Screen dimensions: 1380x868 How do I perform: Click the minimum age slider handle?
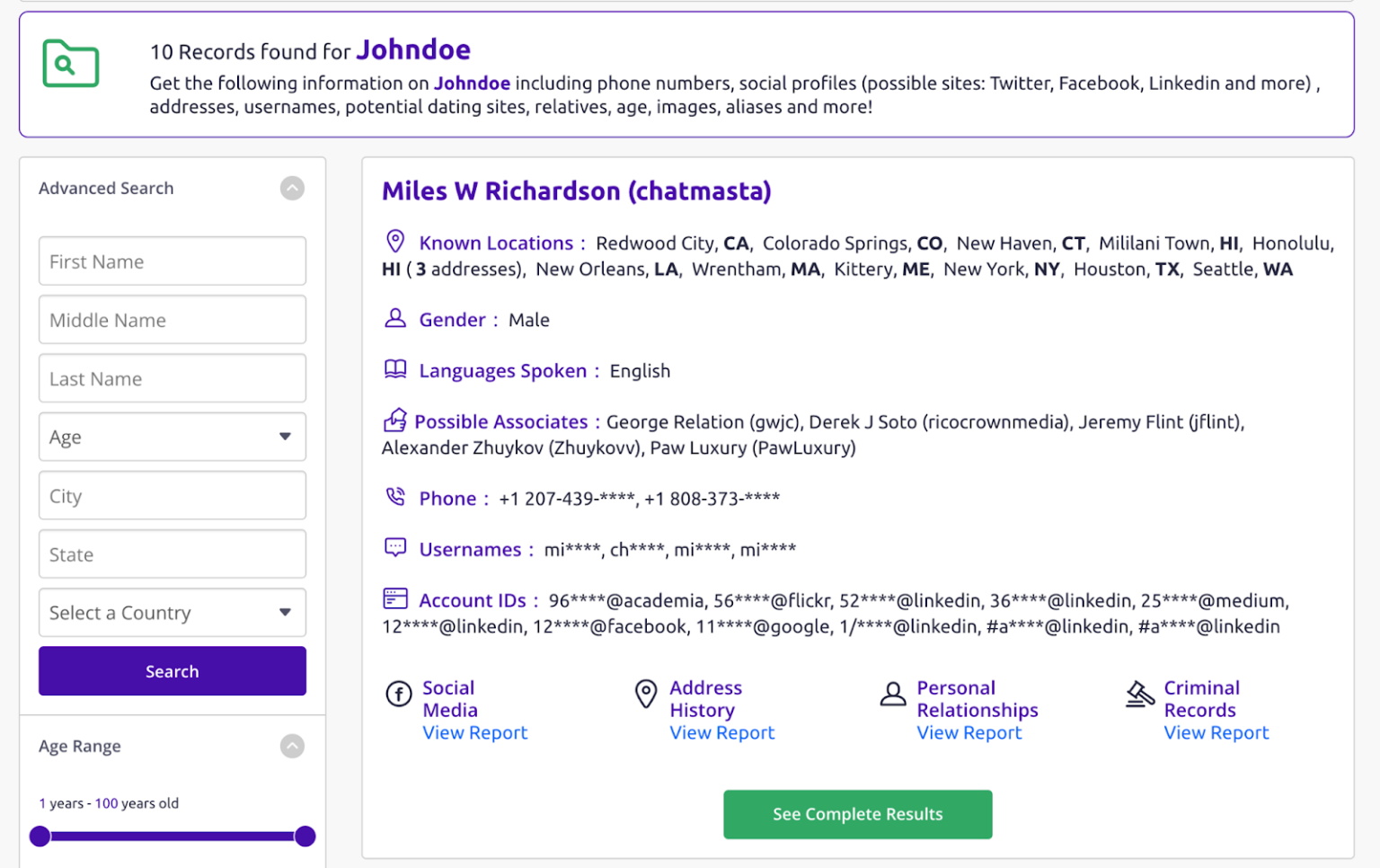pyautogui.click(x=40, y=837)
